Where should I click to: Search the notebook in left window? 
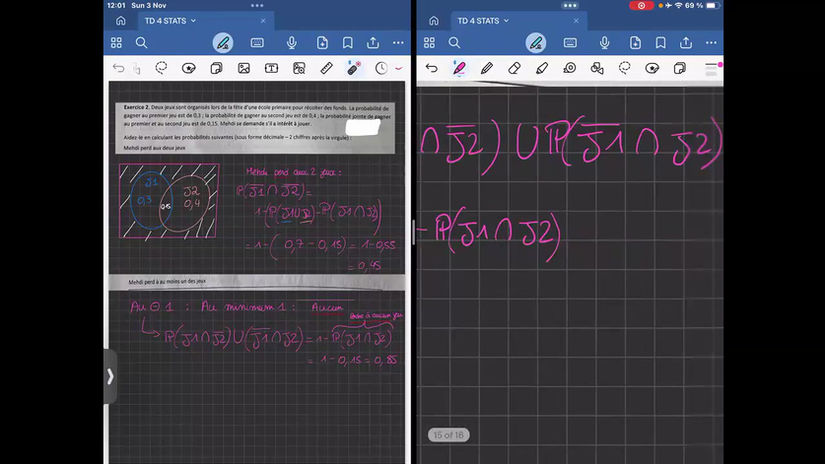(x=142, y=43)
